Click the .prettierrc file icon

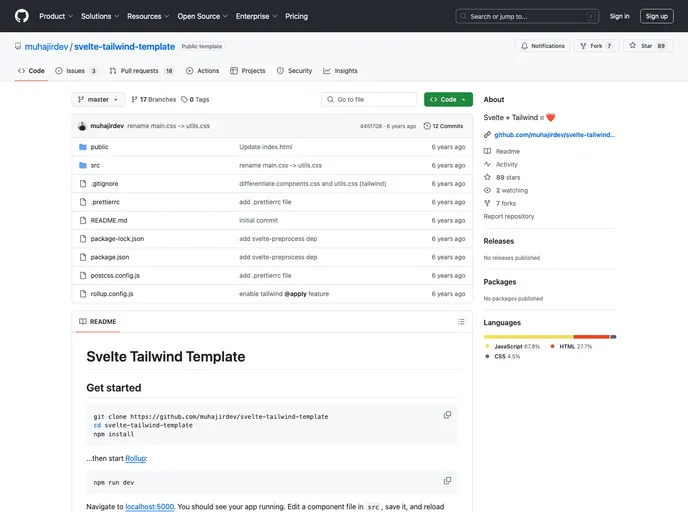82,202
